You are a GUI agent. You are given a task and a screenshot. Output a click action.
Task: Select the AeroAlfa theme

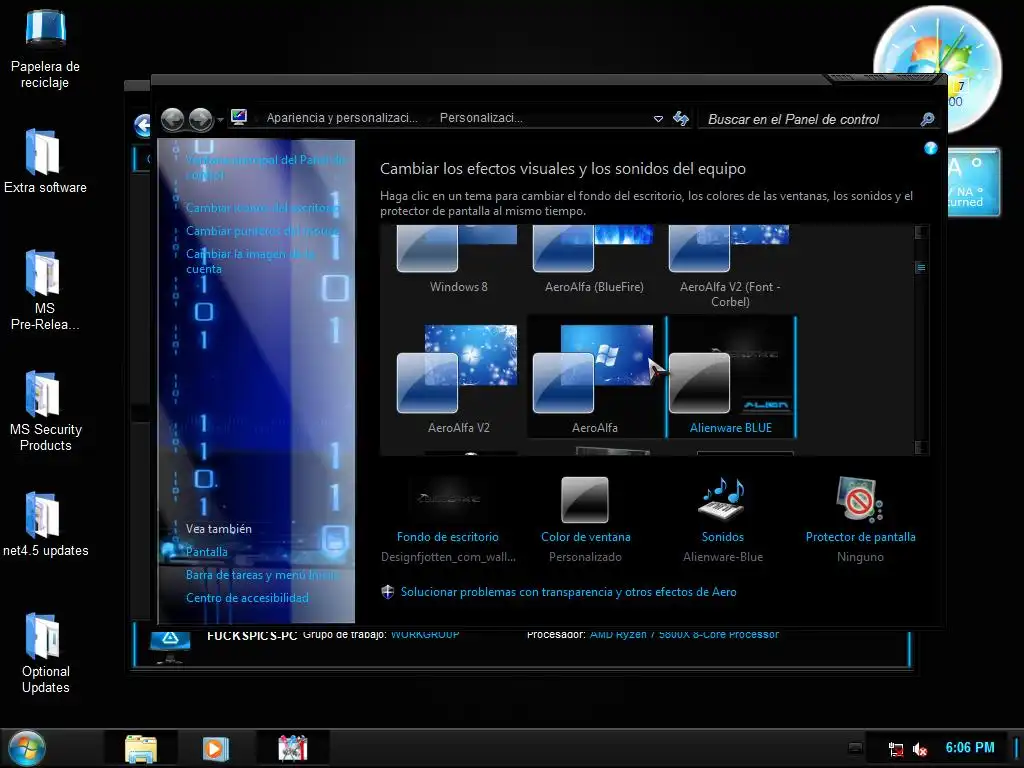tap(594, 377)
